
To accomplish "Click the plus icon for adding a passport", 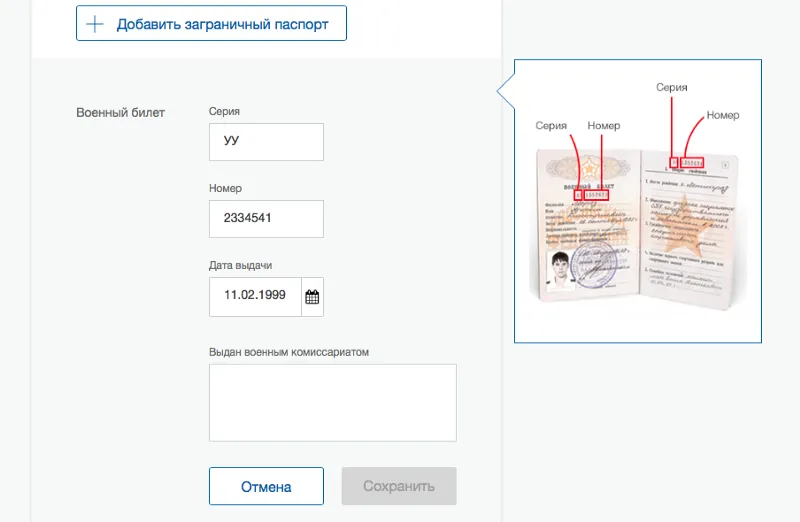I will coord(96,24).
